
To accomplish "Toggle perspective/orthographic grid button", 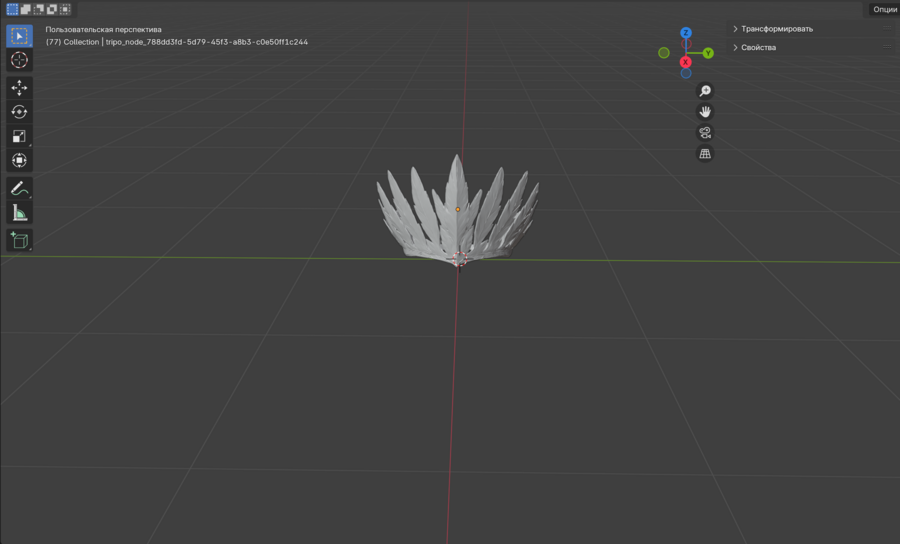I will coord(705,154).
